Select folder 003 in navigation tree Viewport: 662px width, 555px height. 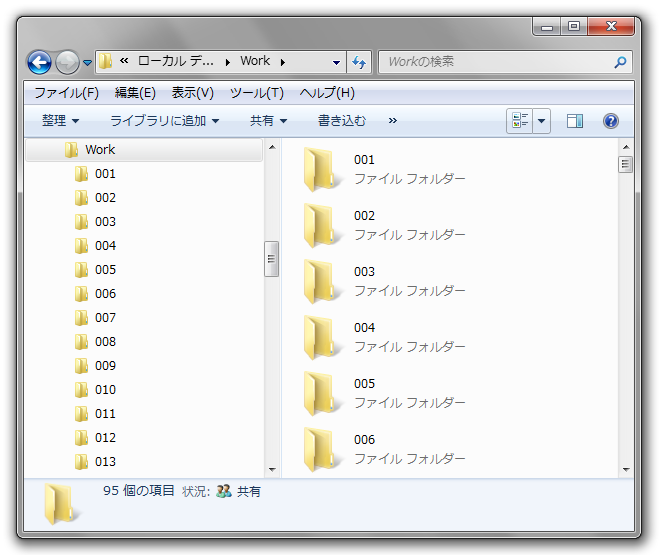95,222
